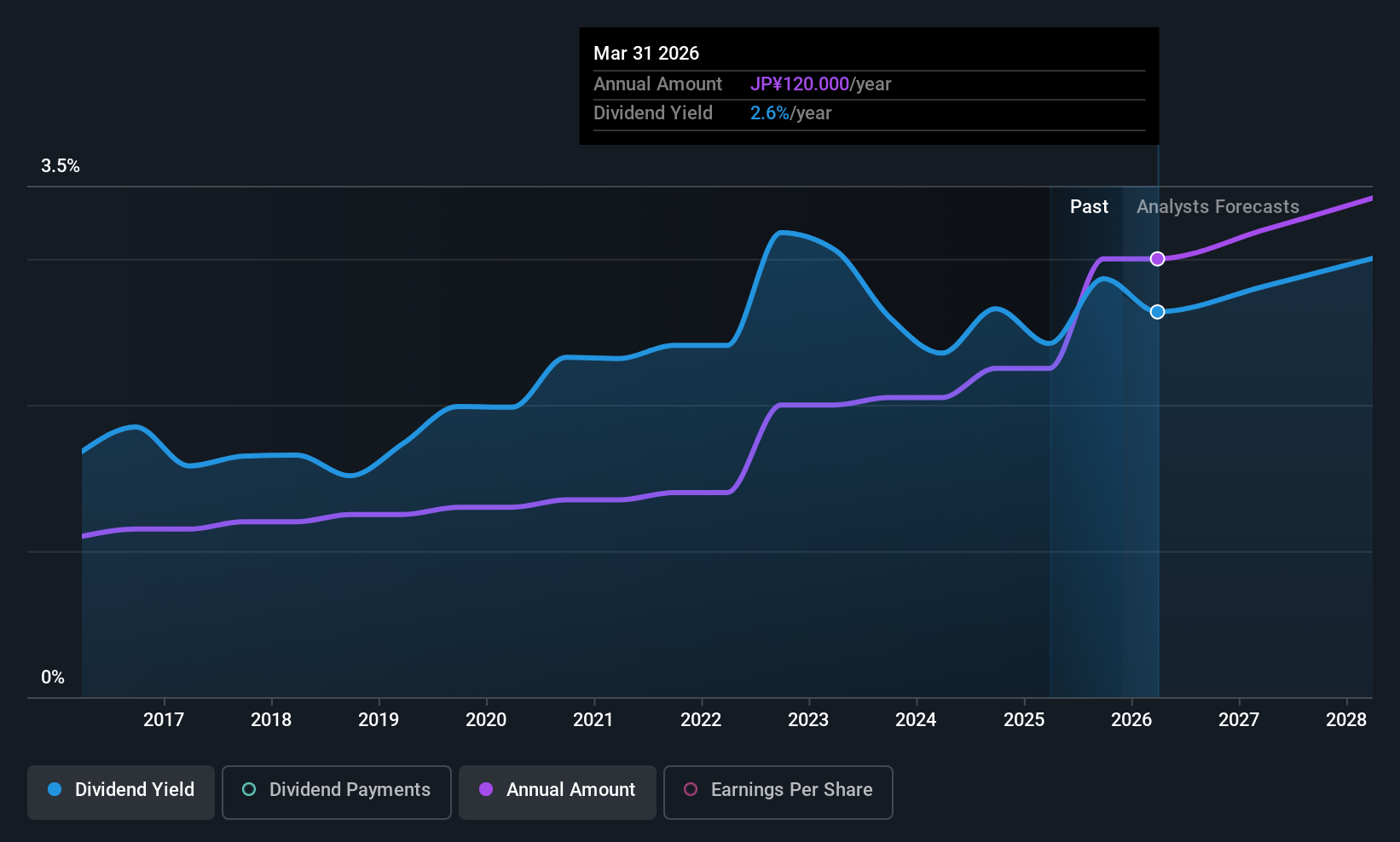Click the blue Dividend Yield legend dot
This screenshot has height=842, width=1400.
55,790
